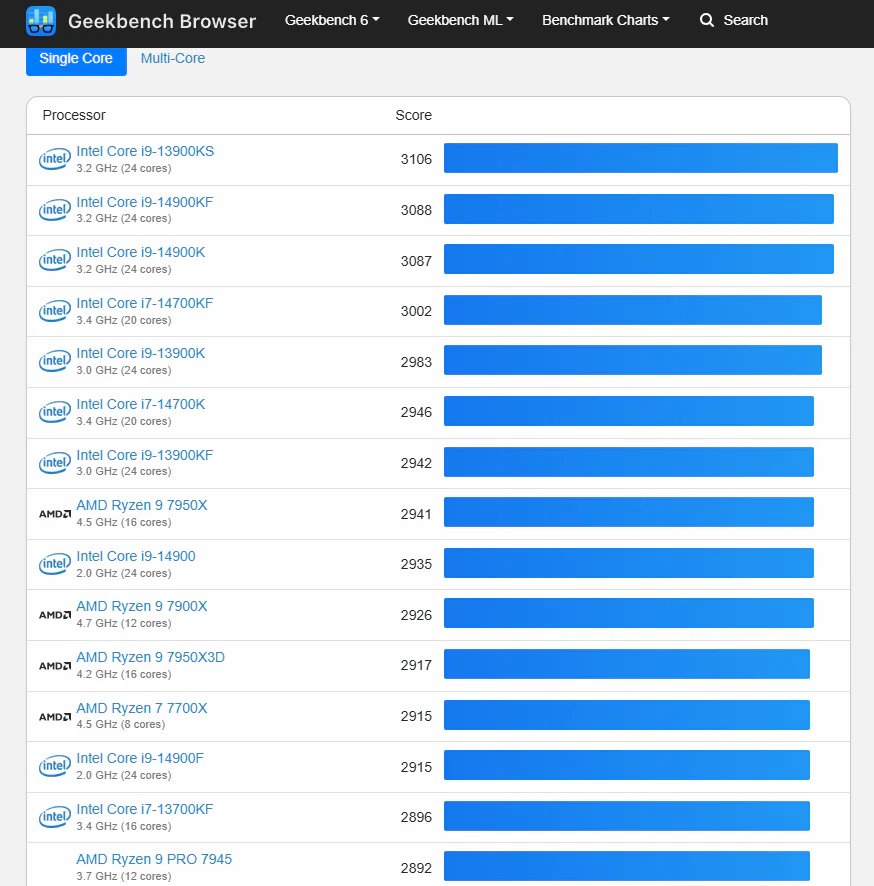This screenshot has height=886, width=874.
Task: Click the score value 3002
Action: click(x=416, y=311)
